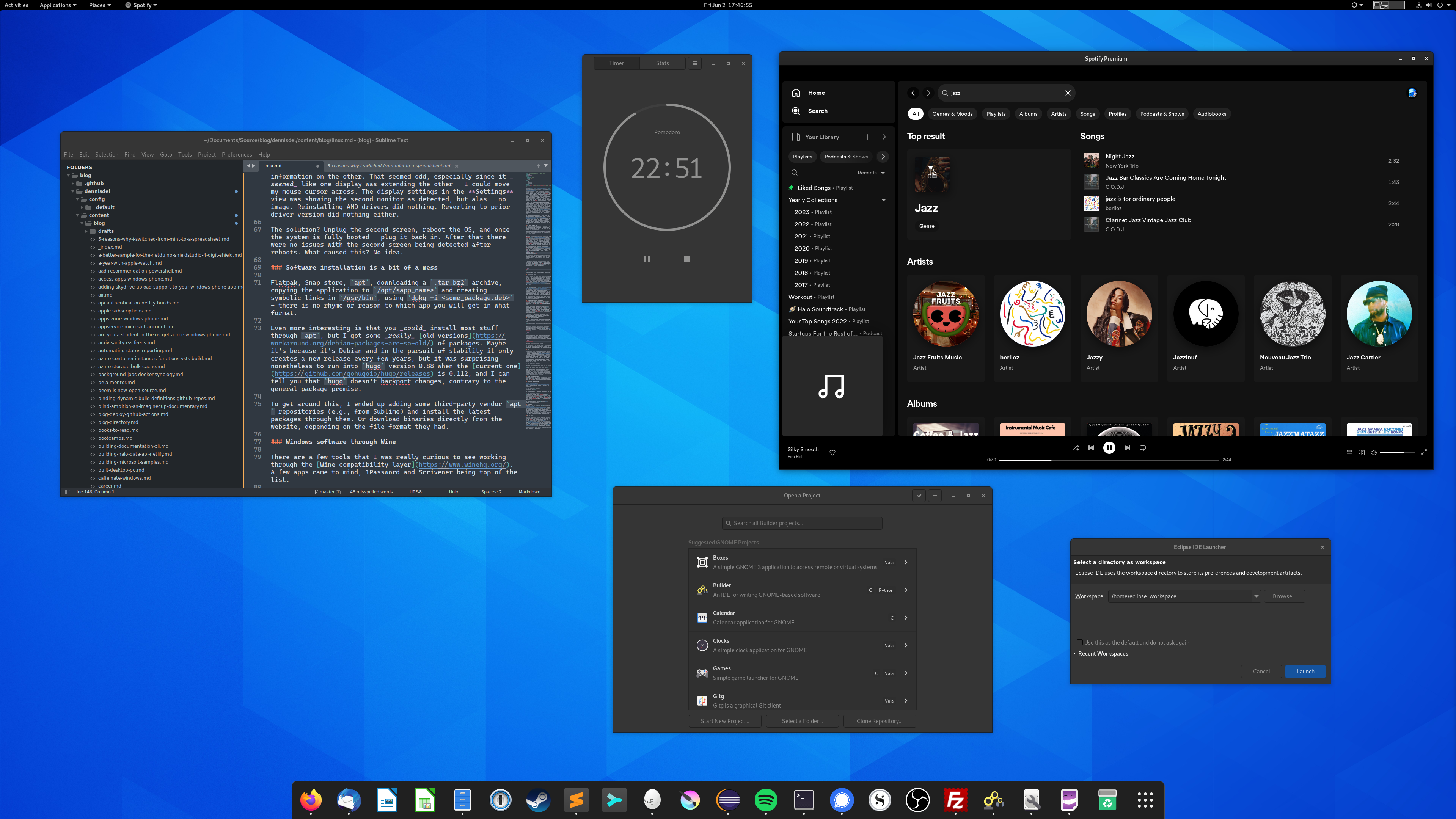Filter search results by Genres & Moods

tap(952, 114)
